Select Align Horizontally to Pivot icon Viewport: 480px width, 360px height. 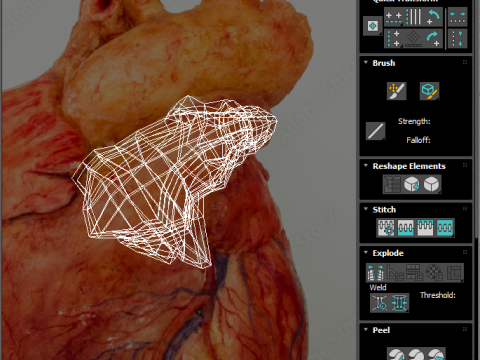coord(394,17)
